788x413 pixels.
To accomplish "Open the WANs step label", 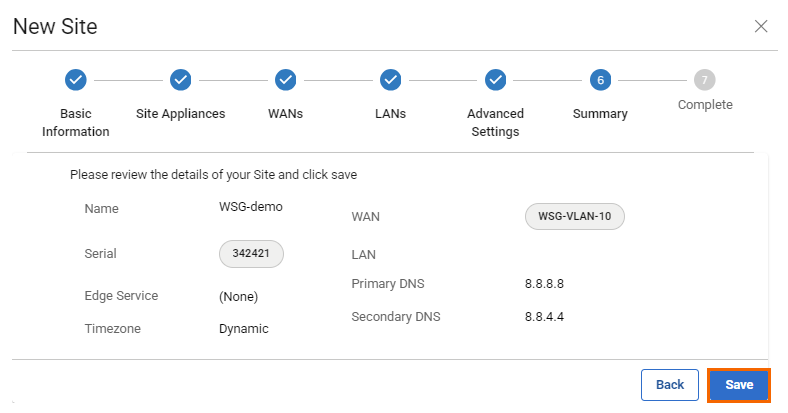I will (285, 113).
